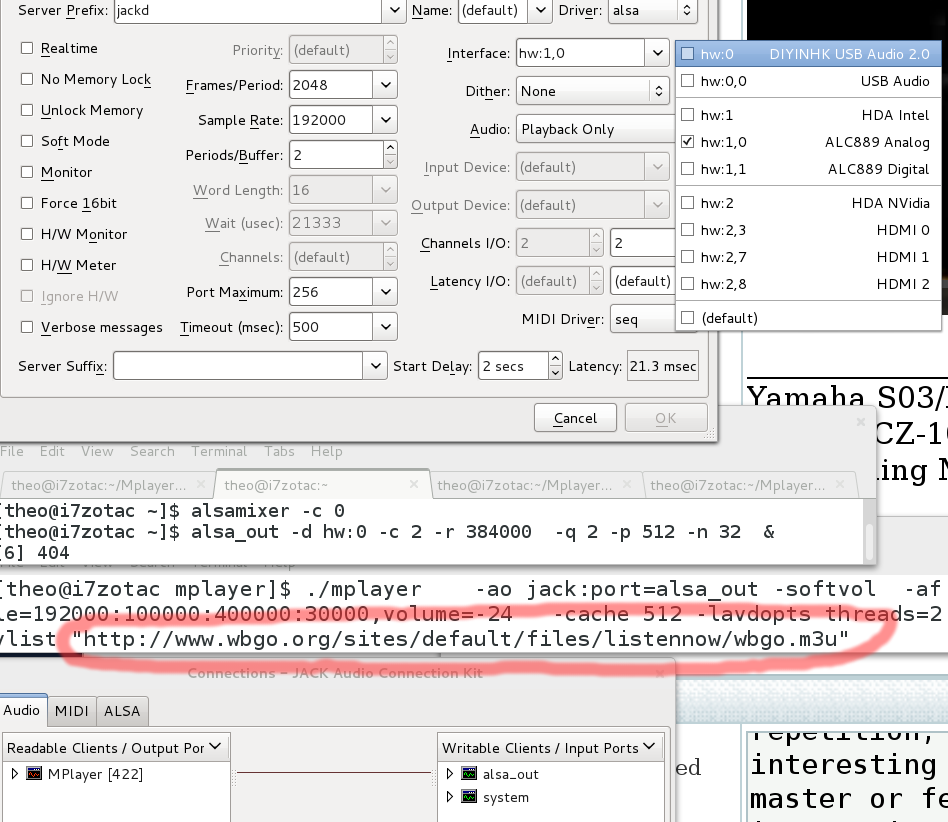This screenshot has height=822, width=948.
Task: Open the Dither dropdown
Action: click(658, 91)
